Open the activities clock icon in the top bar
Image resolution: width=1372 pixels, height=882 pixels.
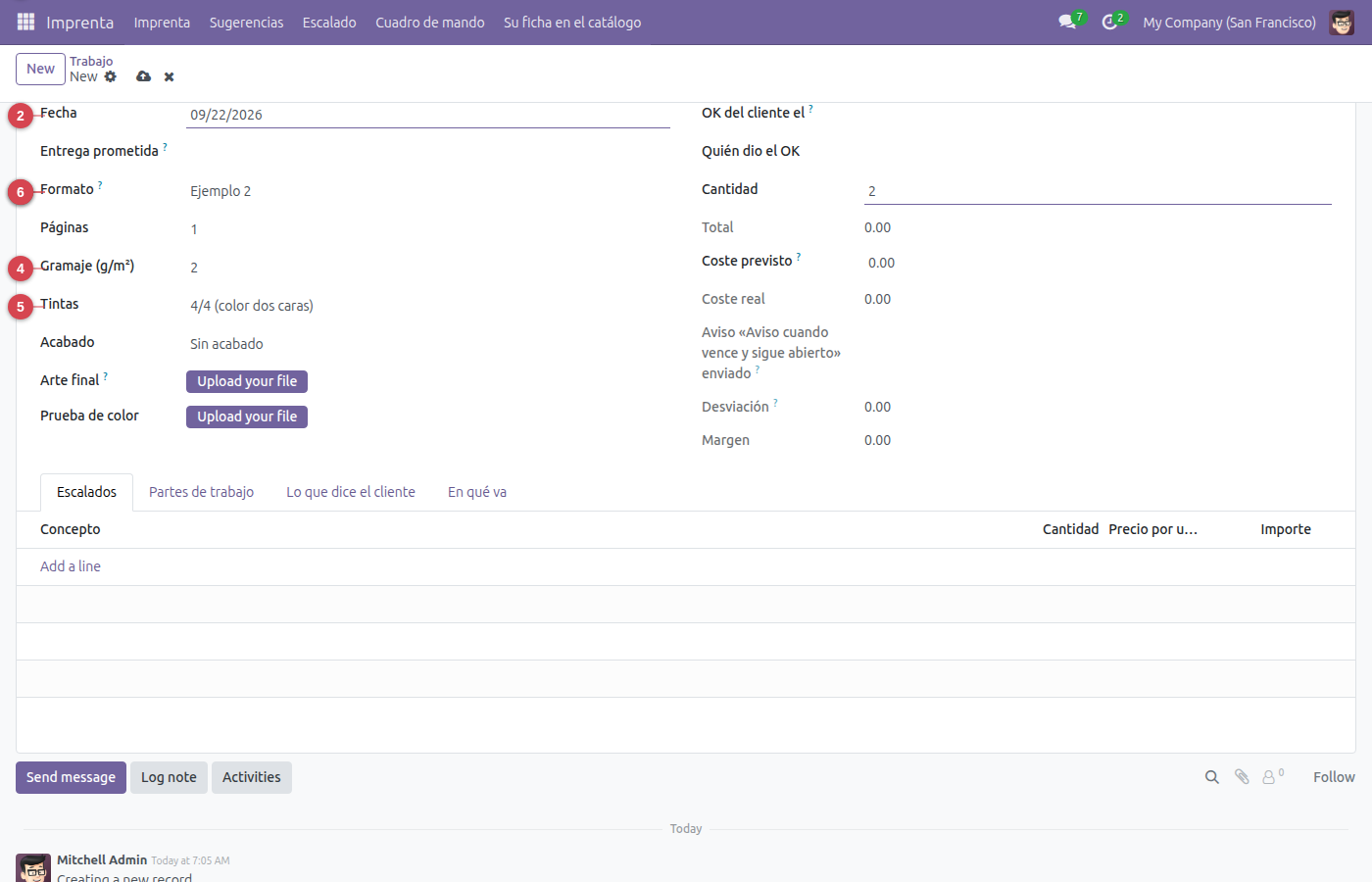tap(1110, 22)
